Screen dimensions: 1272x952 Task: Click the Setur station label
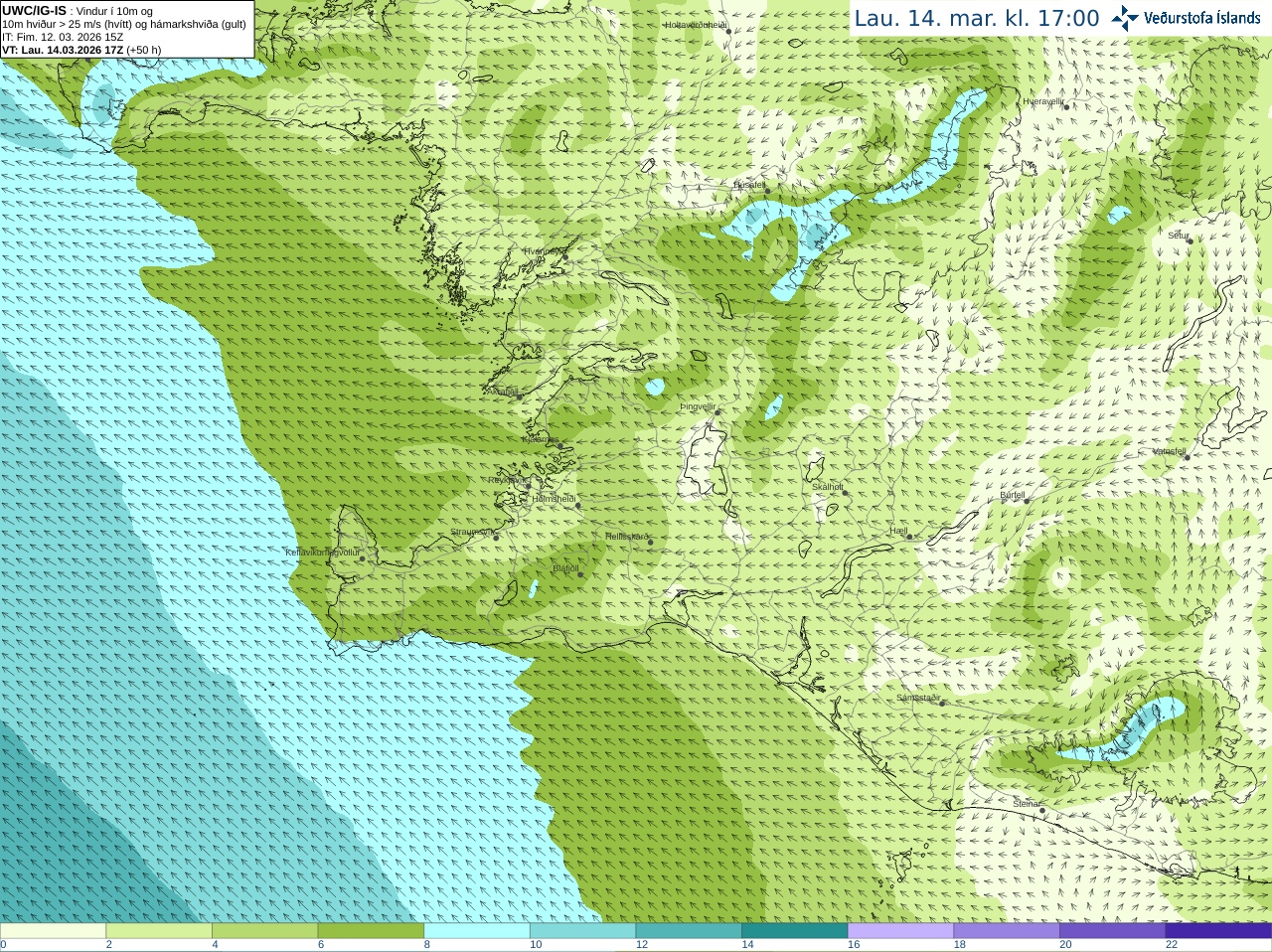pos(1178,236)
